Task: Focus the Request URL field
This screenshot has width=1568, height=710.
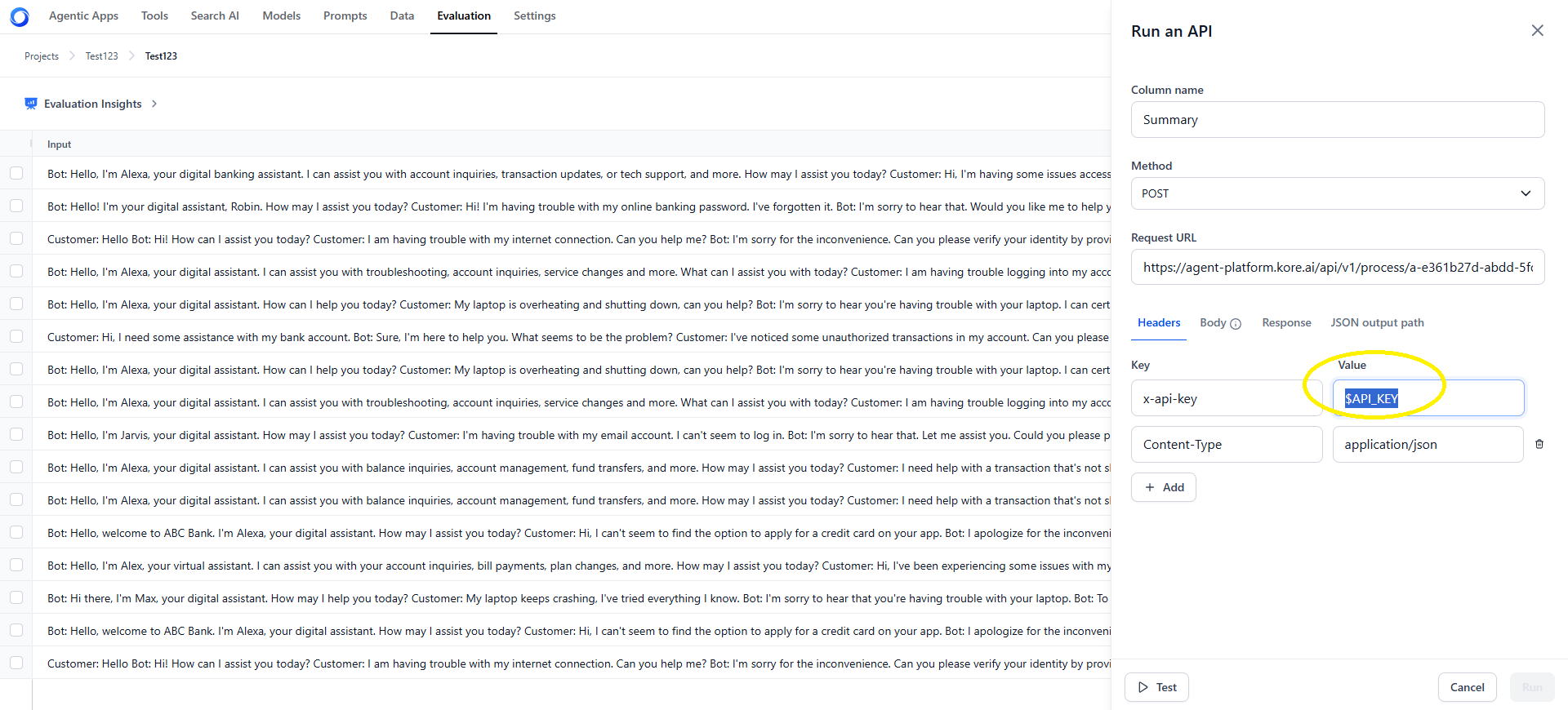Action: click(1338, 267)
